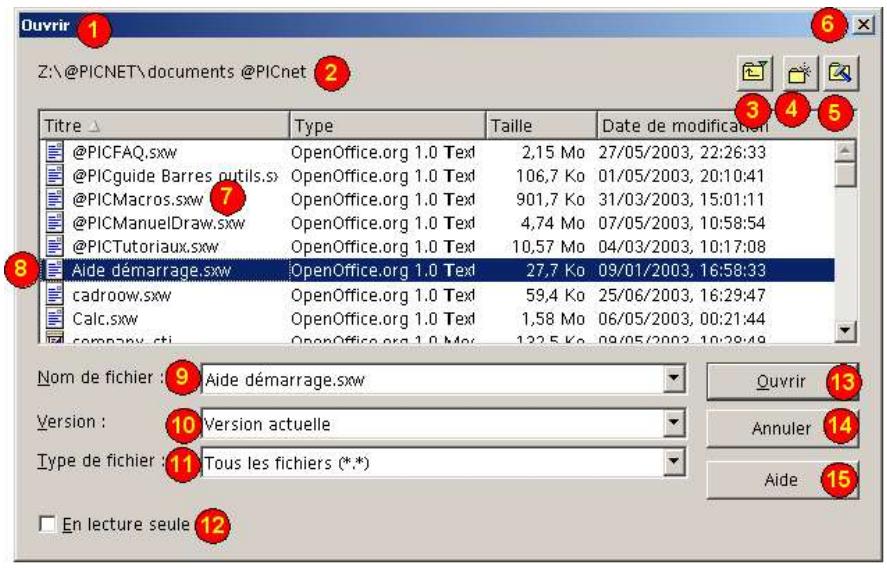This screenshot has width=887, height=568.
Task: Click document icon beside @PICMacros.sxw
Action: pyautogui.click(x=54, y=199)
